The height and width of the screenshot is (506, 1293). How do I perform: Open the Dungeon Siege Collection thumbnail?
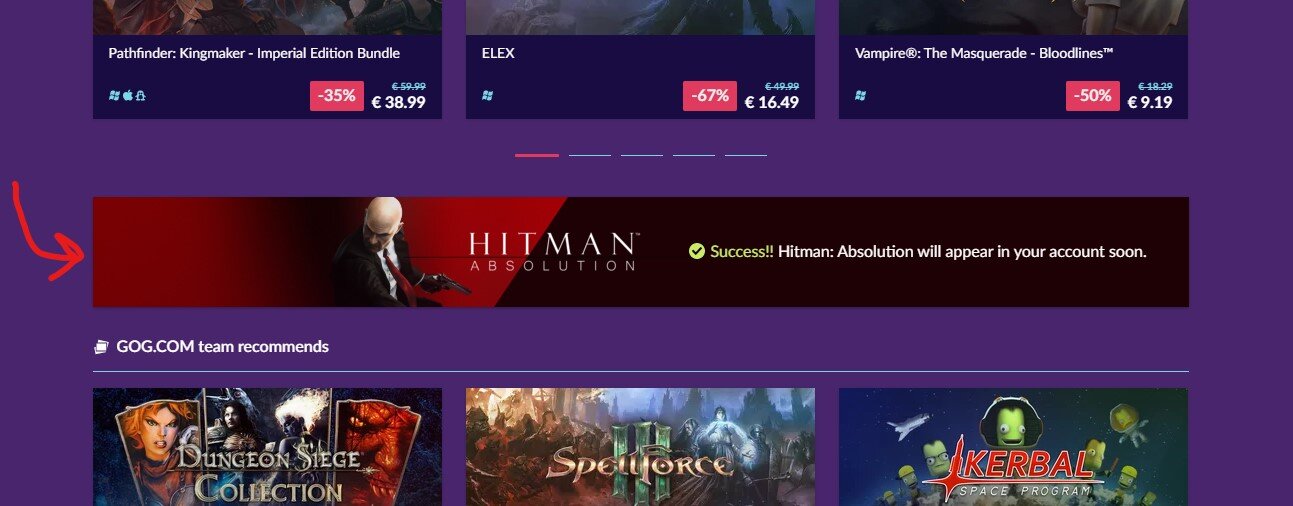pyautogui.click(x=267, y=447)
